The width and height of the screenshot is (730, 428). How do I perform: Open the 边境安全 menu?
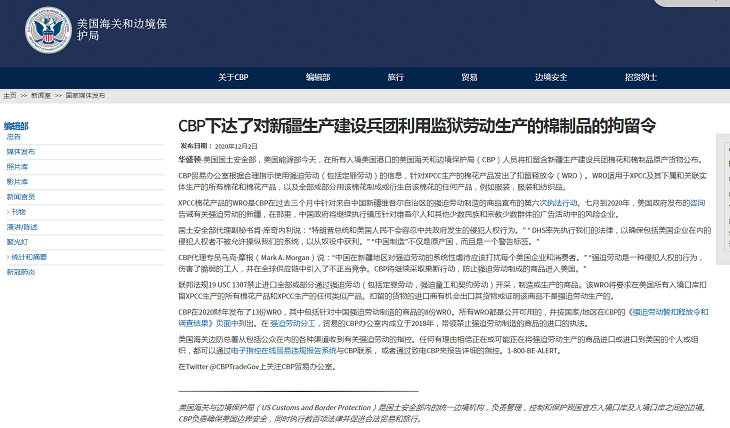coord(551,77)
